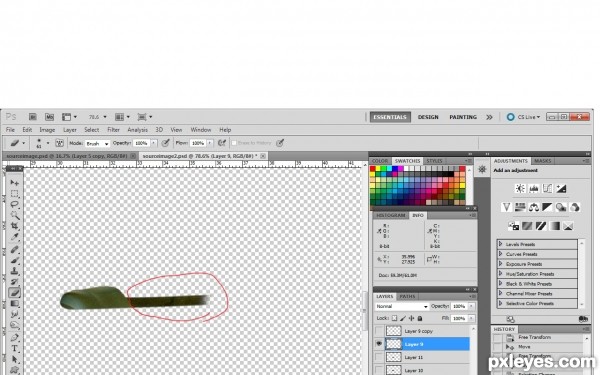600x375 pixels.
Task: Select the Rectangular Marquee tool
Action: (x=15, y=193)
